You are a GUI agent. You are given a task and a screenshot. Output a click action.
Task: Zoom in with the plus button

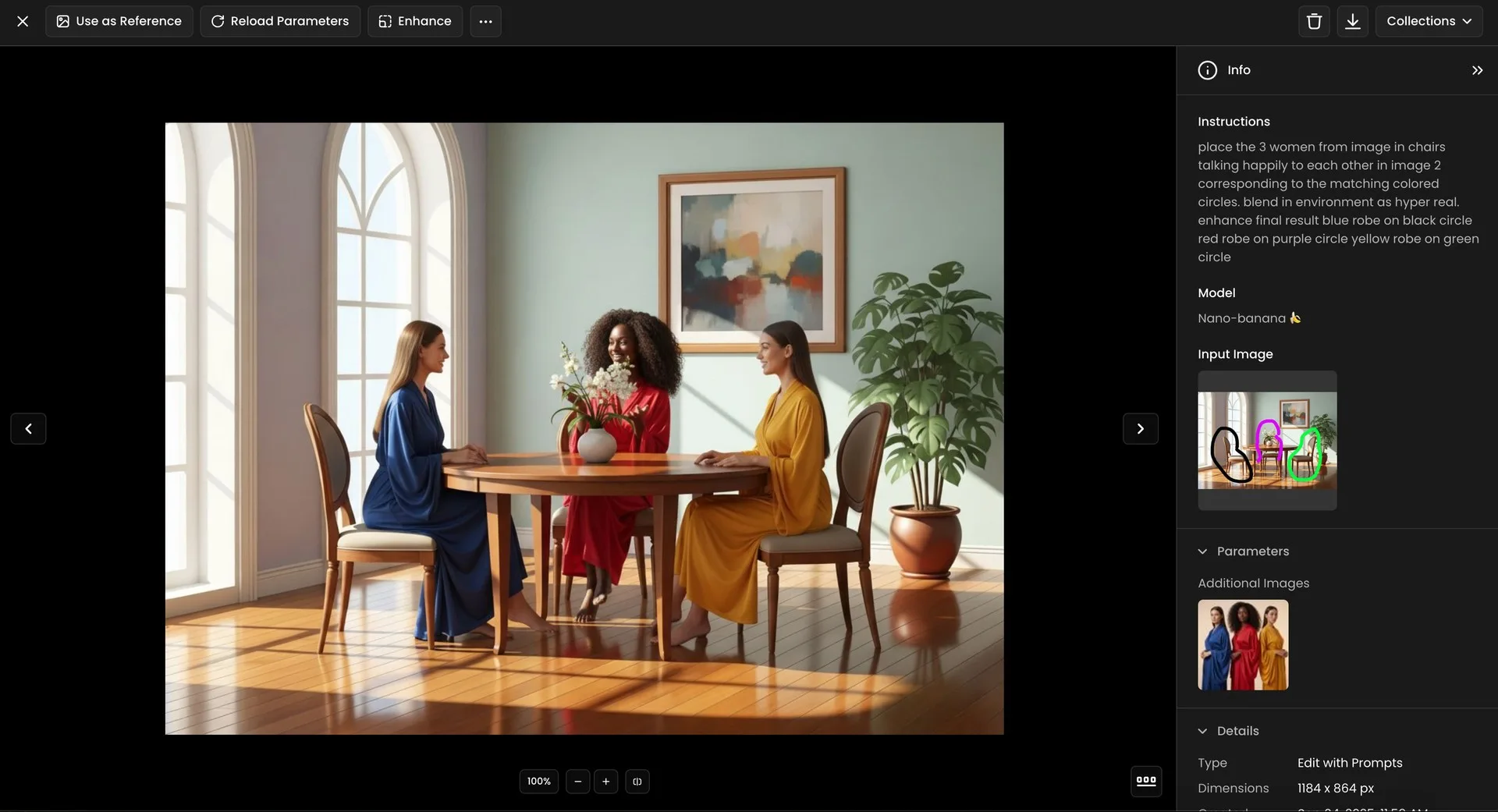click(606, 781)
